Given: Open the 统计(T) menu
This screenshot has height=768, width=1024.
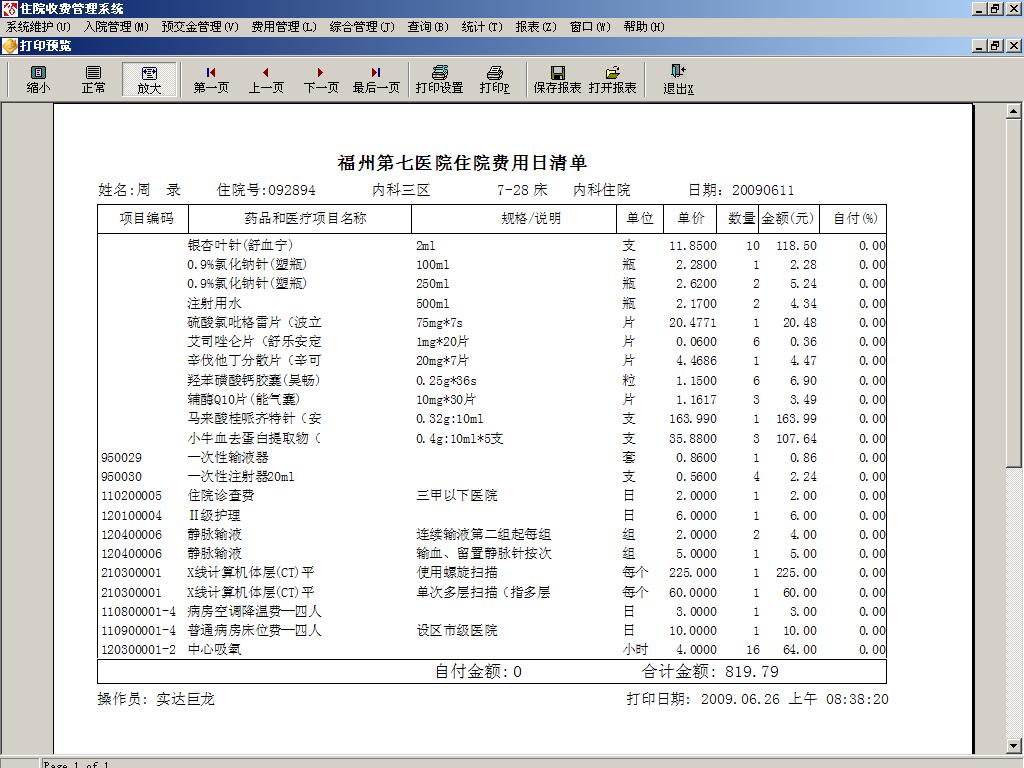Looking at the screenshot, I should [x=482, y=27].
